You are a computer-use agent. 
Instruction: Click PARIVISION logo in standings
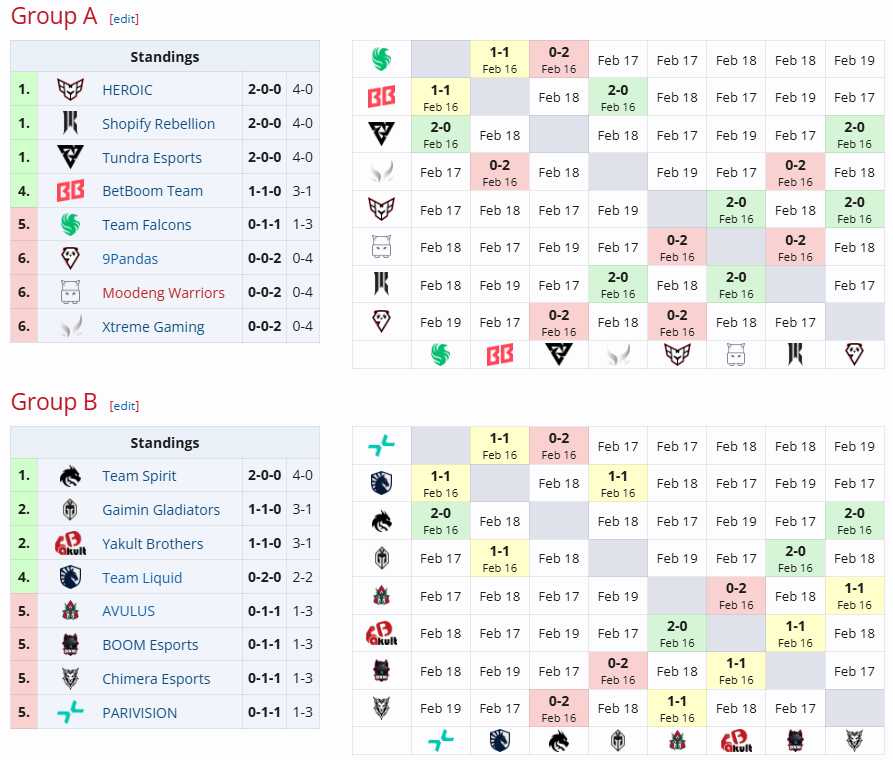pos(71,712)
